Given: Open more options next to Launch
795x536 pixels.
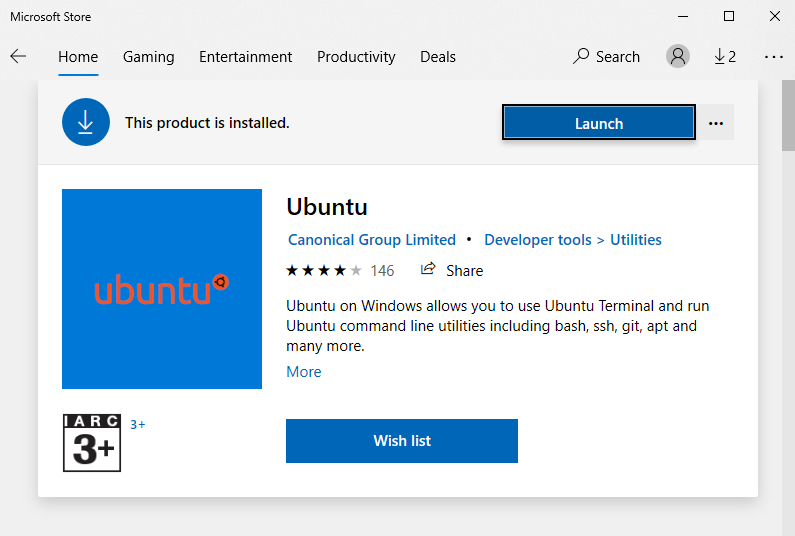Looking at the screenshot, I should (x=715, y=123).
